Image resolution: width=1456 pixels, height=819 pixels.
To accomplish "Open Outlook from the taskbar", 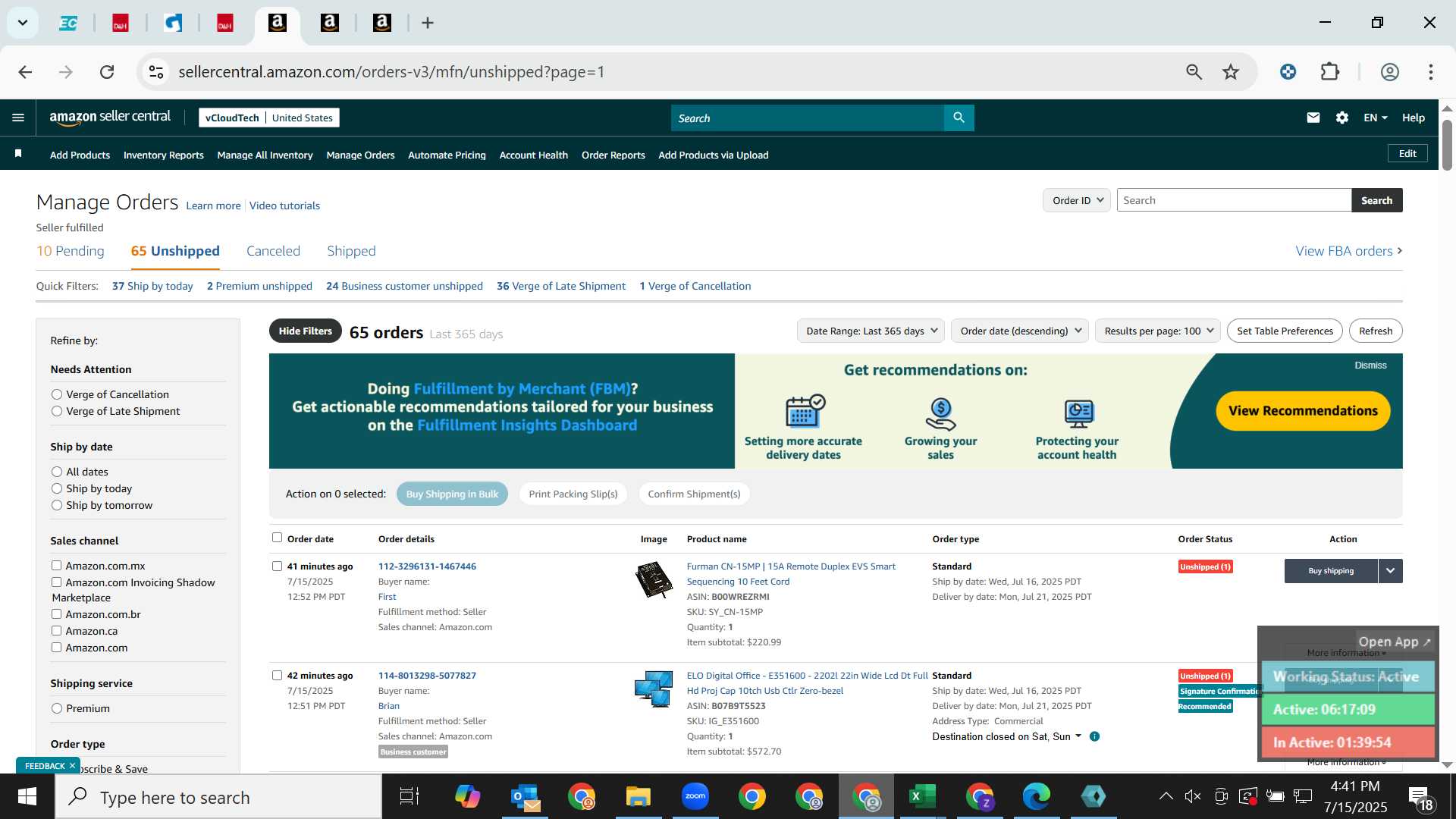I will pyautogui.click(x=525, y=796).
